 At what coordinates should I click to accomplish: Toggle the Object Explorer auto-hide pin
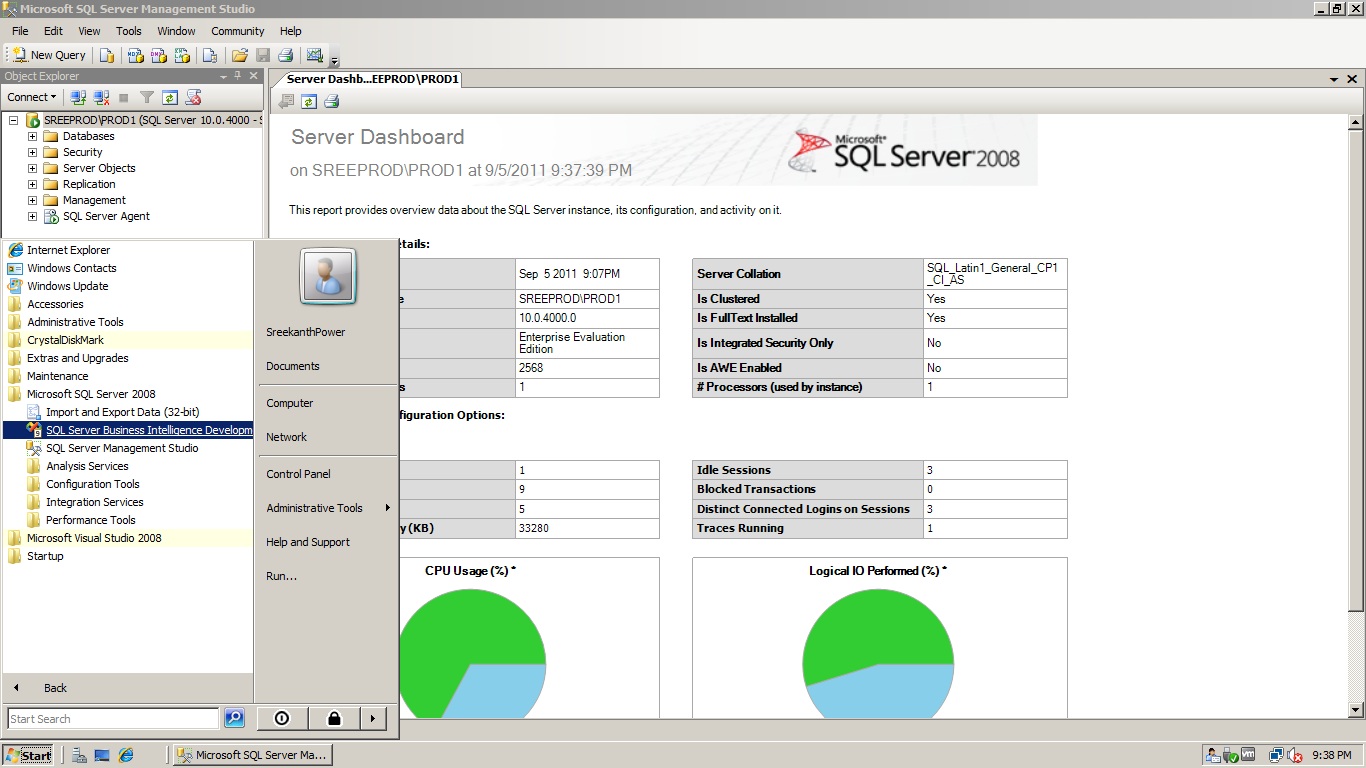[238, 76]
